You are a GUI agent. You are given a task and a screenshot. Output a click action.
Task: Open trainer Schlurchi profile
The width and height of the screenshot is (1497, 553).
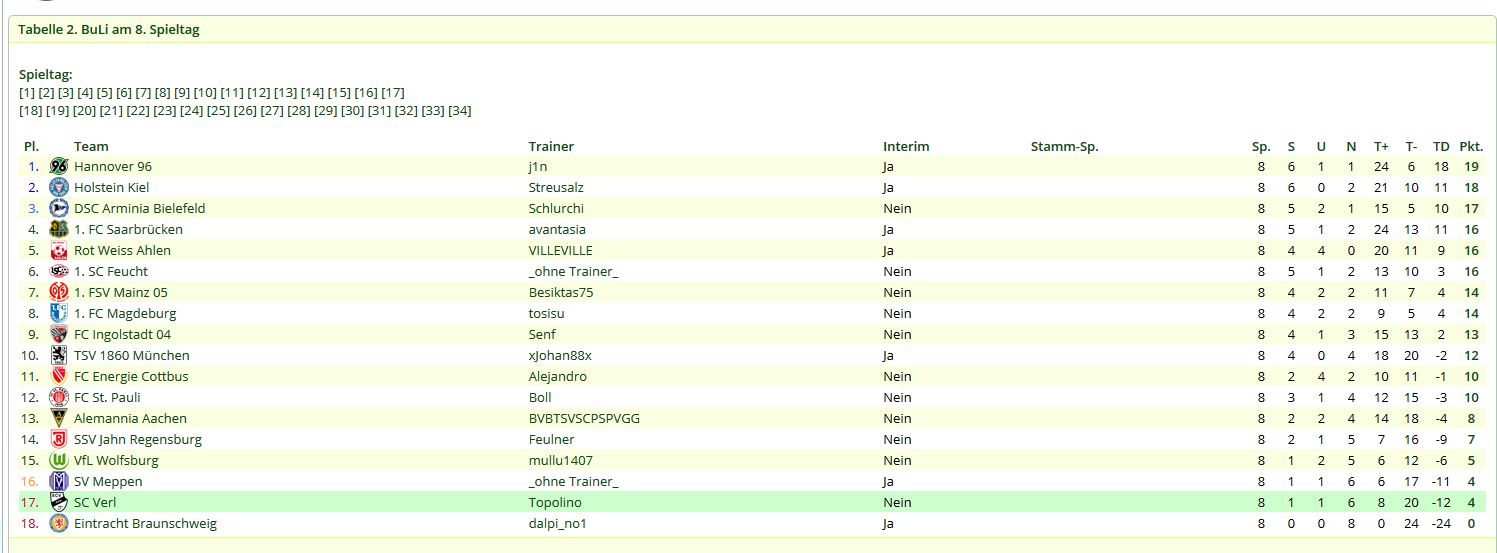[556, 208]
